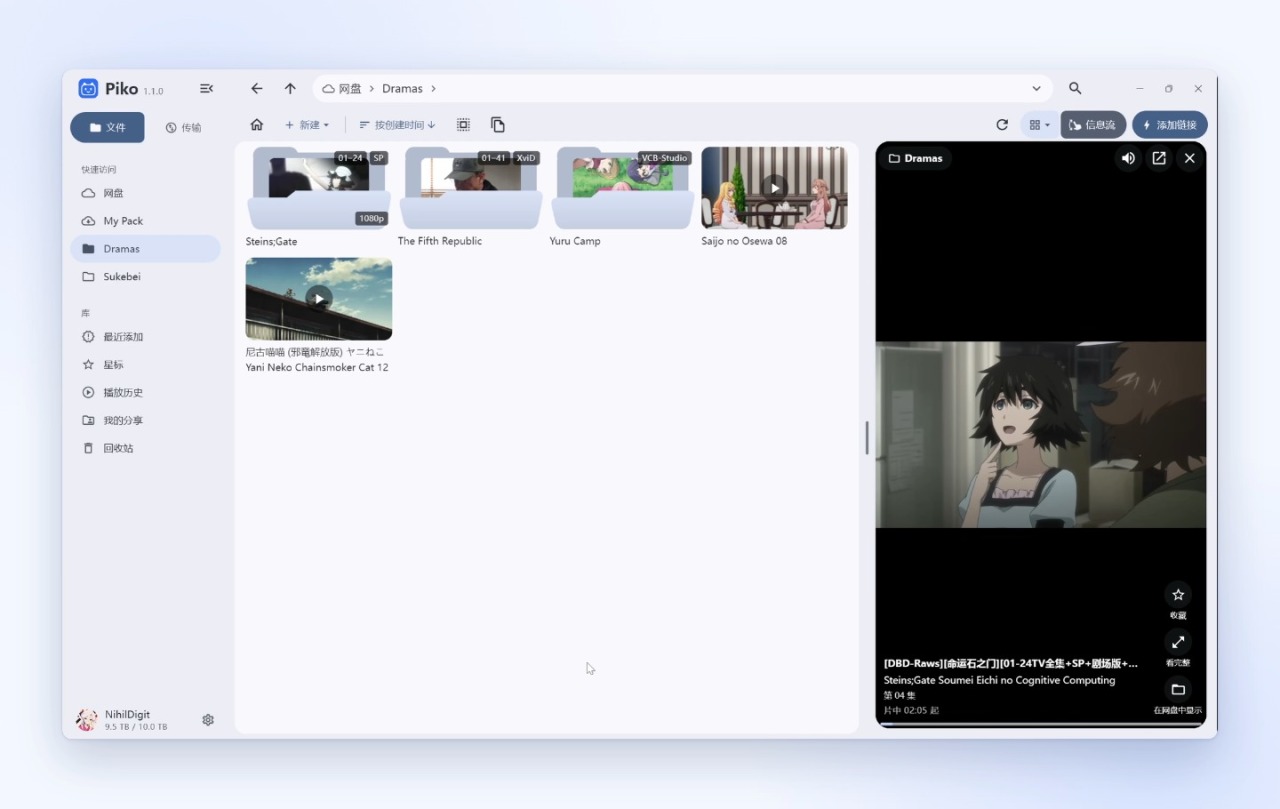Open 星标 starred items
This screenshot has height=809, width=1280.
[x=145, y=365]
